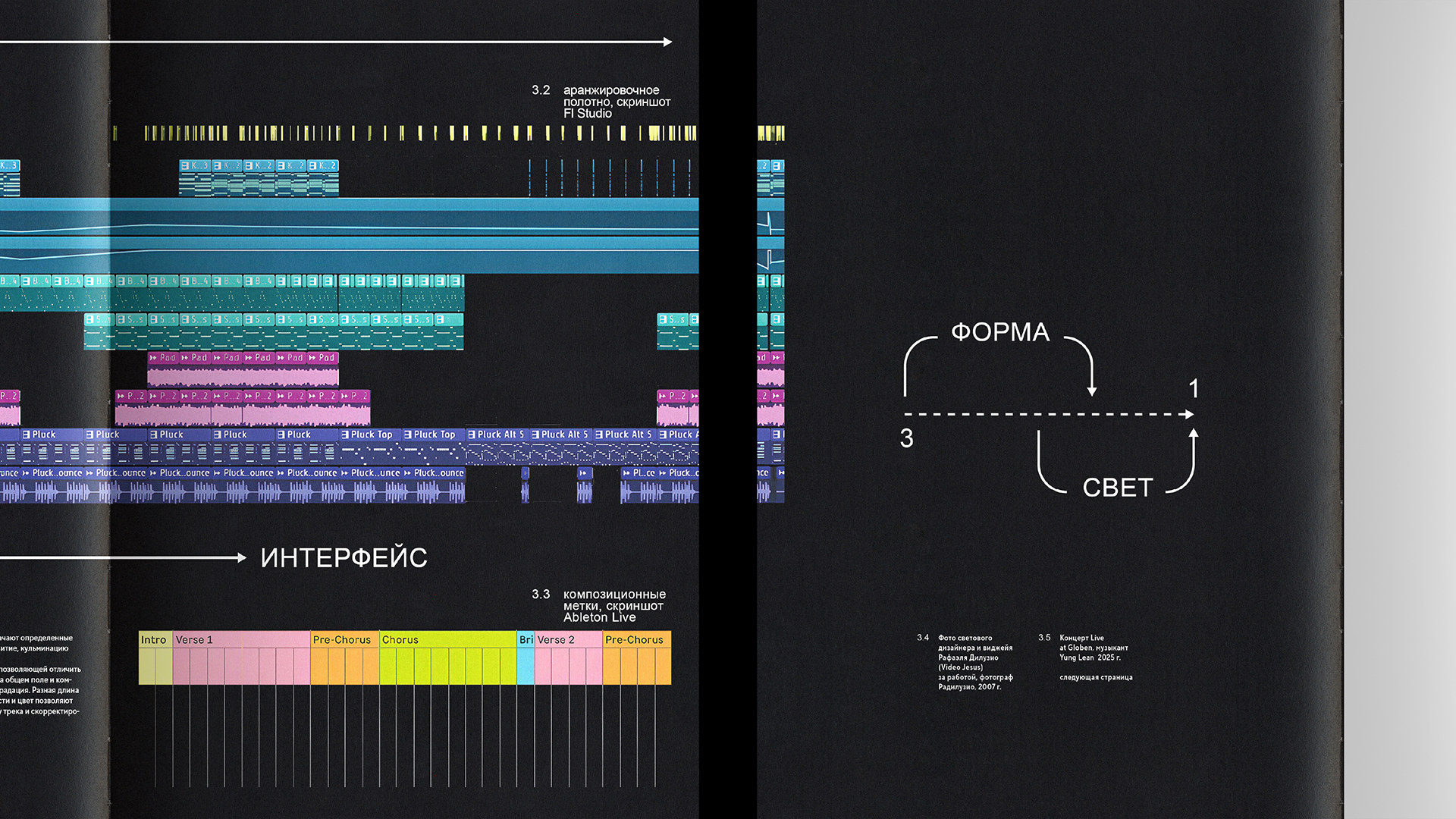This screenshot has height=819, width=1456.
Task: Click the pattern icon on first Pluck Alt S clip
Action: click(x=472, y=435)
